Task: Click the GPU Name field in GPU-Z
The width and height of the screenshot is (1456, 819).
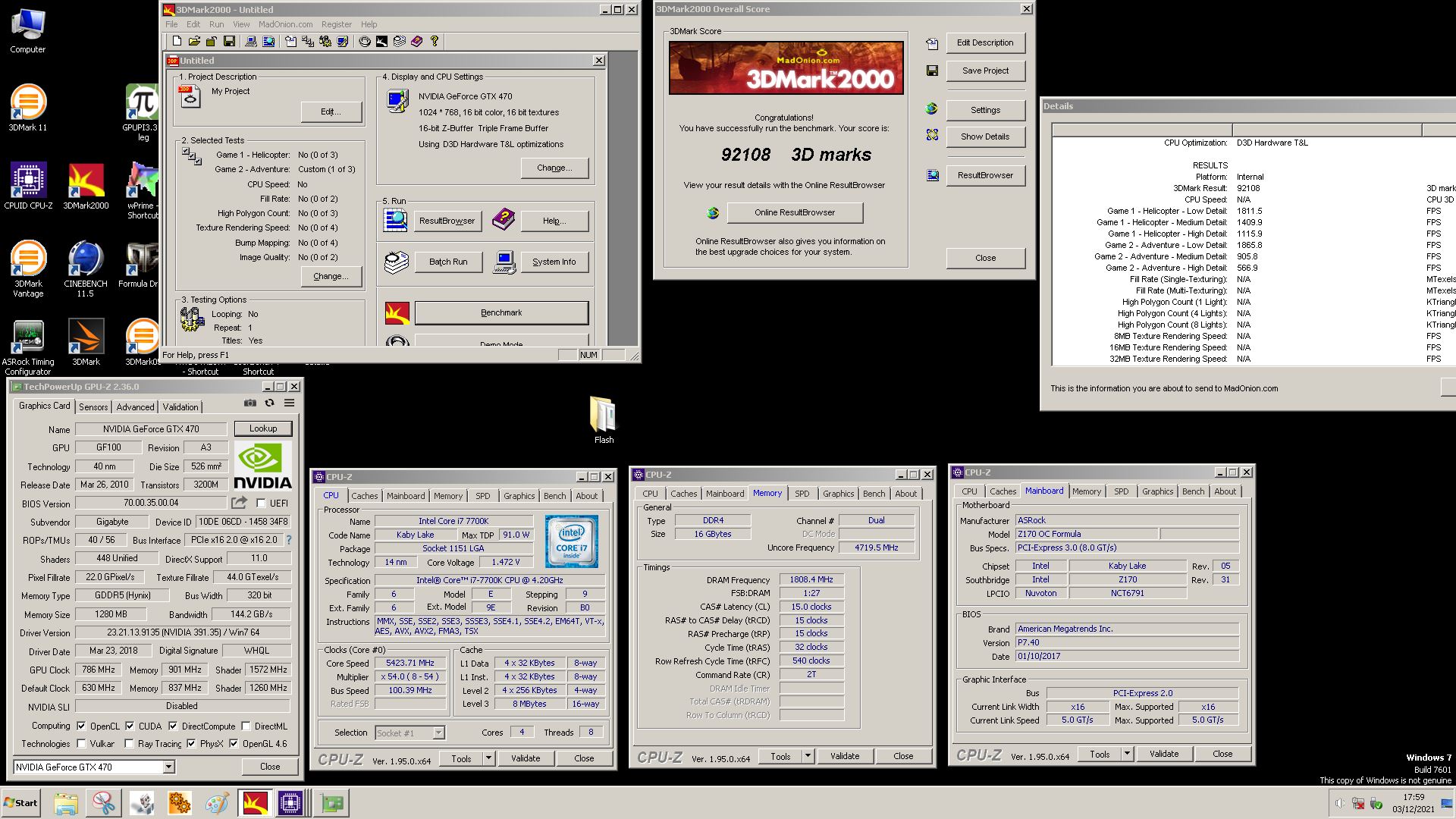Action: (151, 428)
